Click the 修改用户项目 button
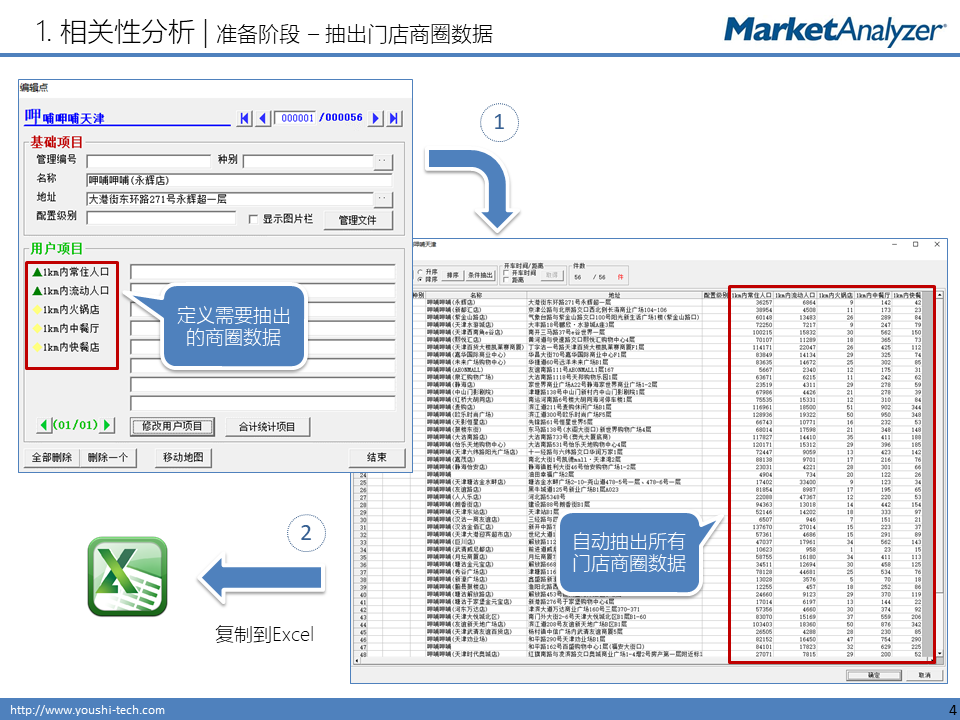Screen dimensions: 960x720 click(173, 426)
